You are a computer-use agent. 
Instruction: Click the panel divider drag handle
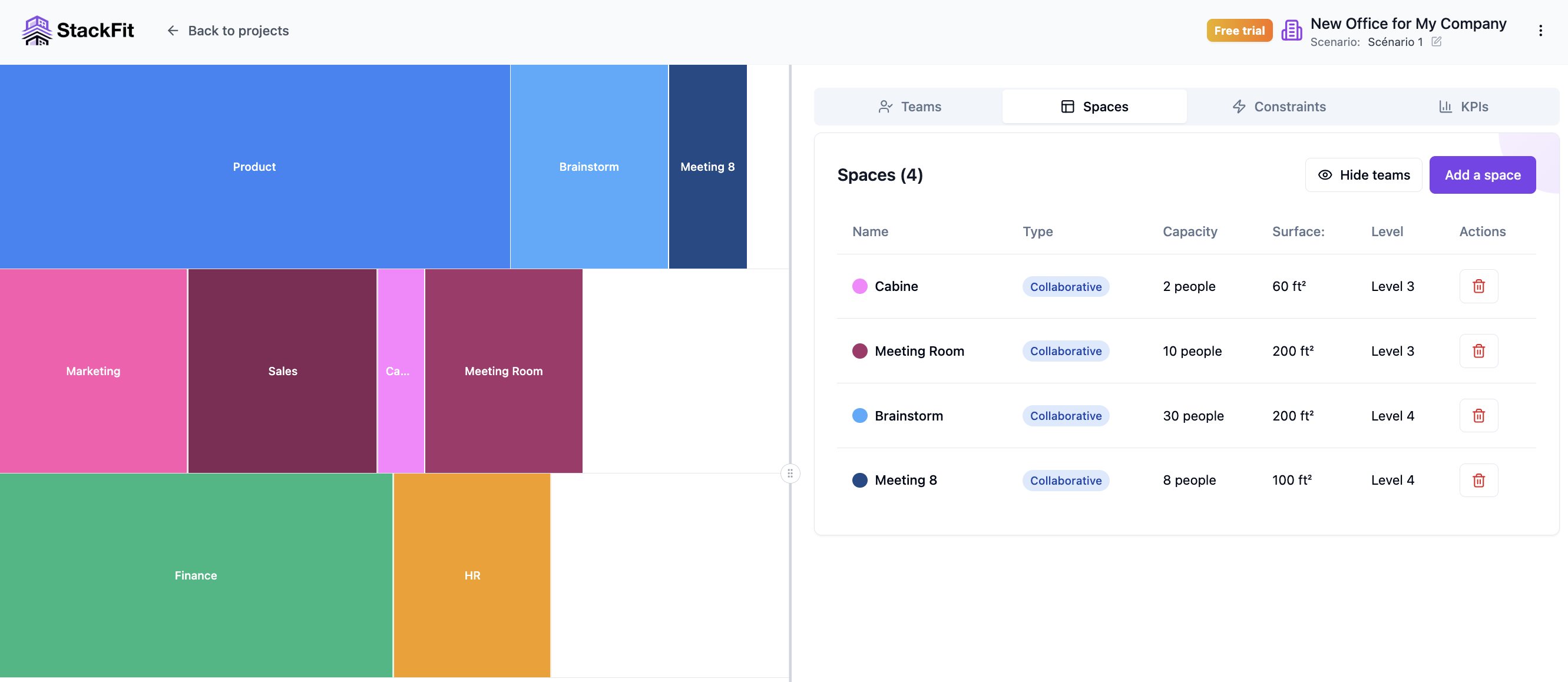789,474
